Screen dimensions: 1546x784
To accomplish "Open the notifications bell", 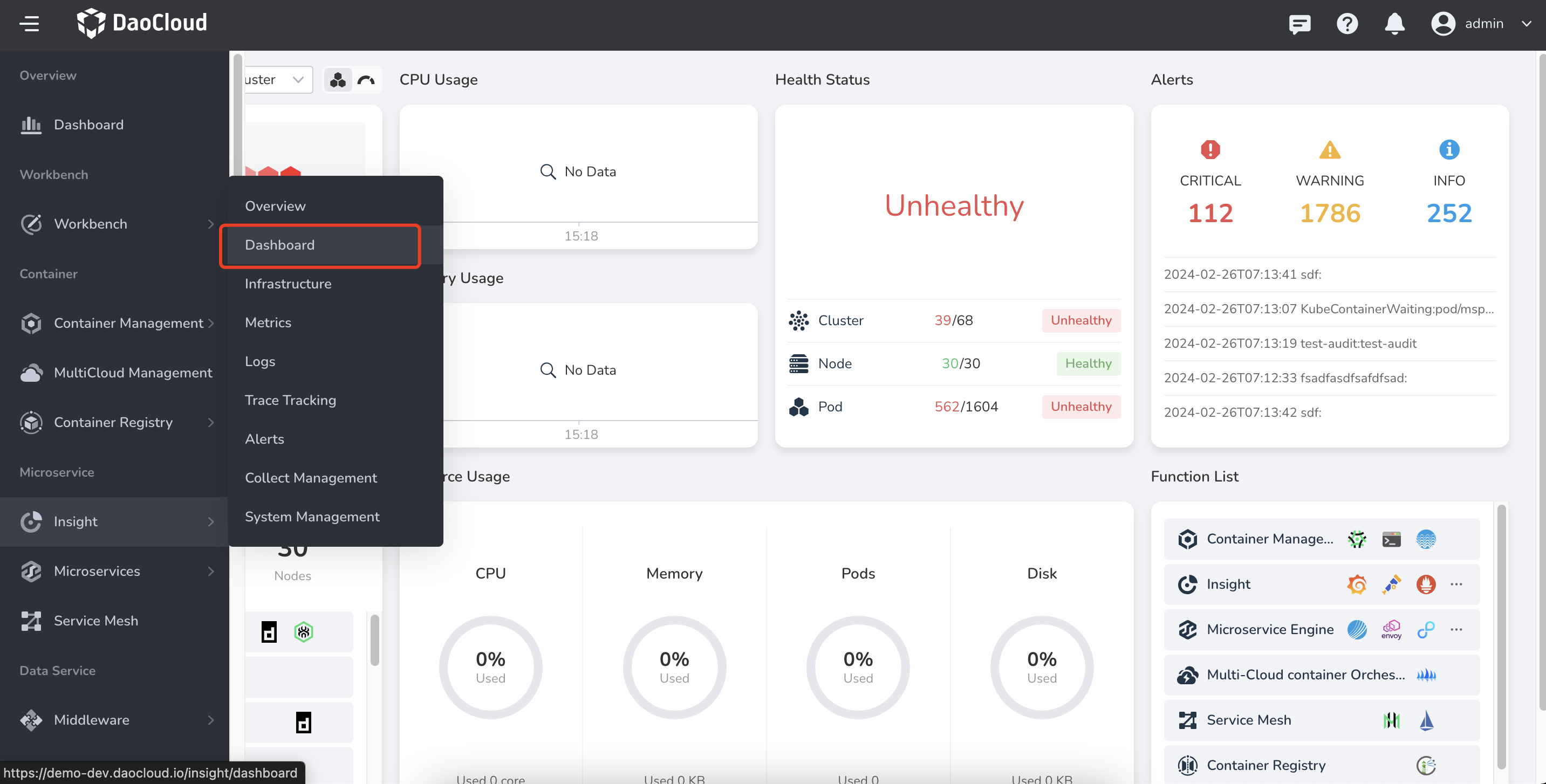I will click(x=1394, y=24).
